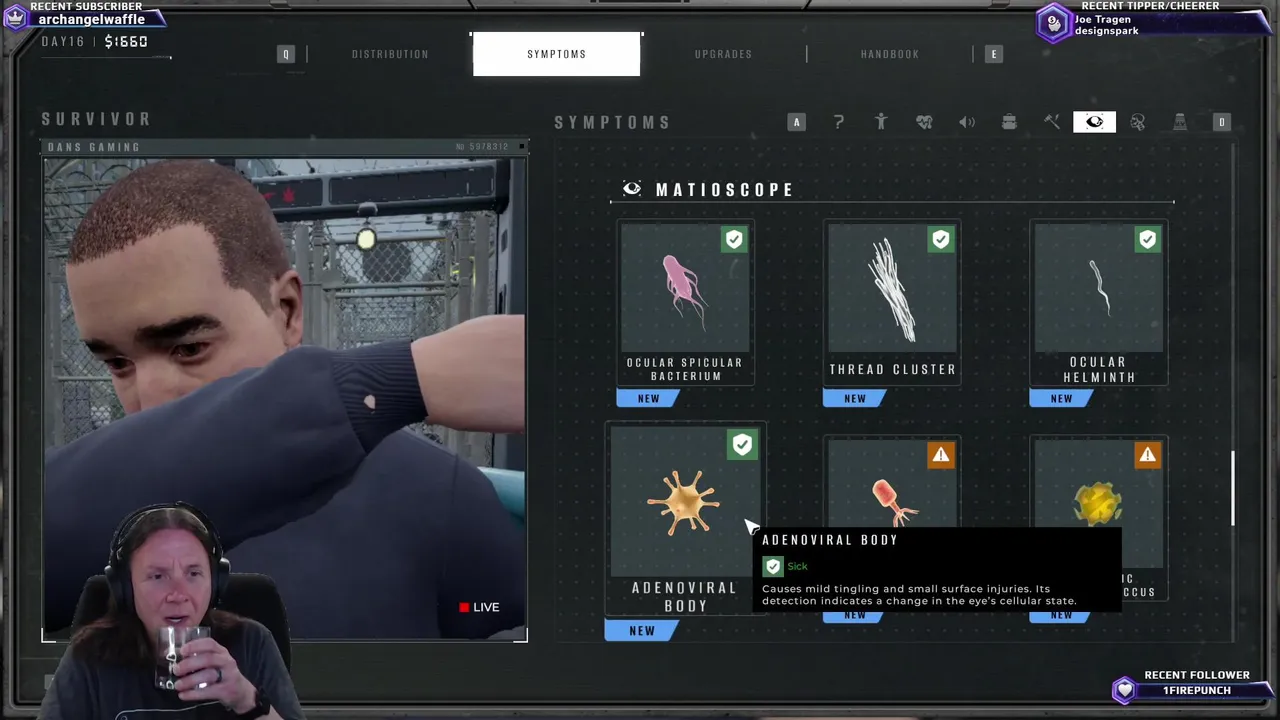Open the Handbook tab

pyautogui.click(x=890, y=54)
